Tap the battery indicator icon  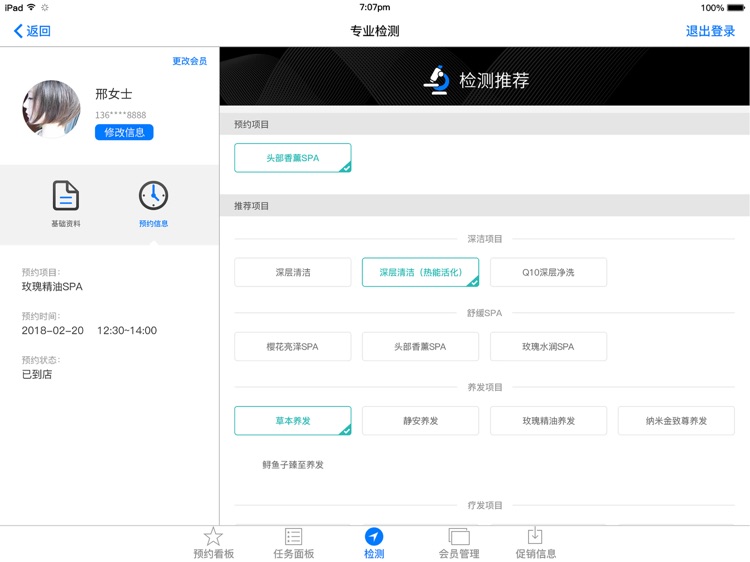tap(736, 8)
